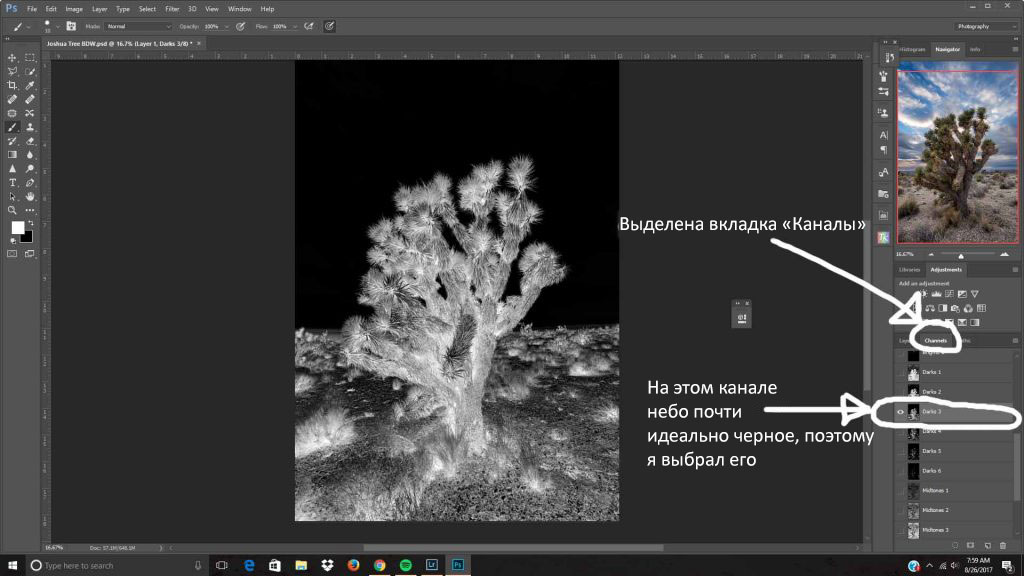Click the white foreground color swatch
The height and width of the screenshot is (576, 1024).
pyautogui.click(x=17, y=228)
